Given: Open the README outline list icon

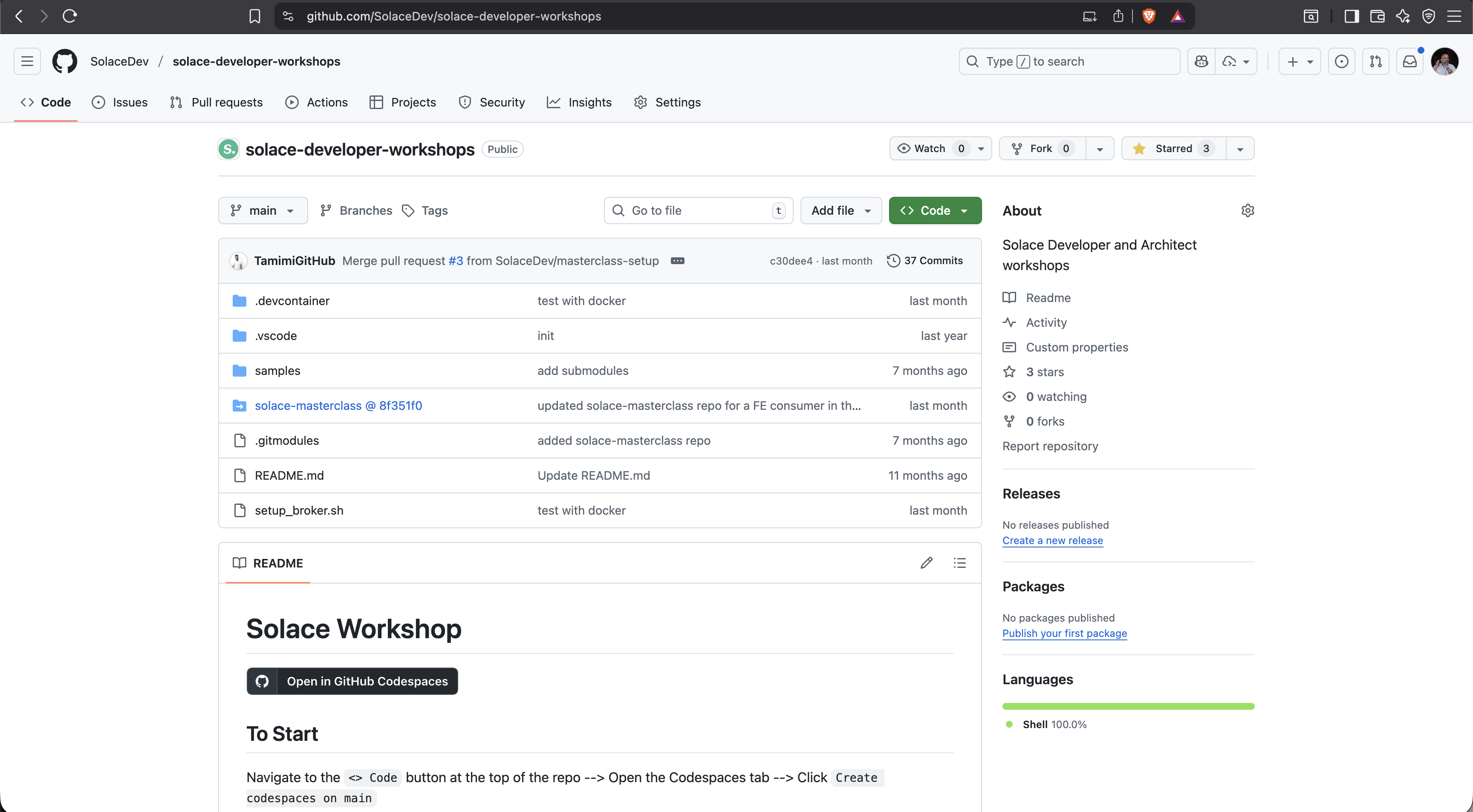Looking at the screenshot, I should pos(959,563).
